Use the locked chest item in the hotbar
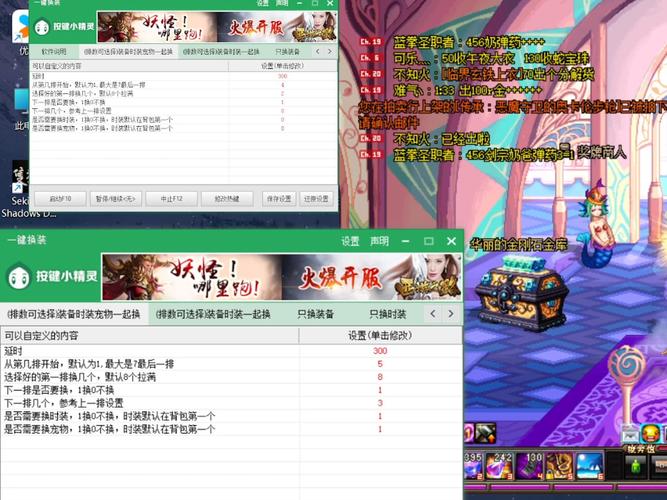667x500 pixels. click(560, 466)
